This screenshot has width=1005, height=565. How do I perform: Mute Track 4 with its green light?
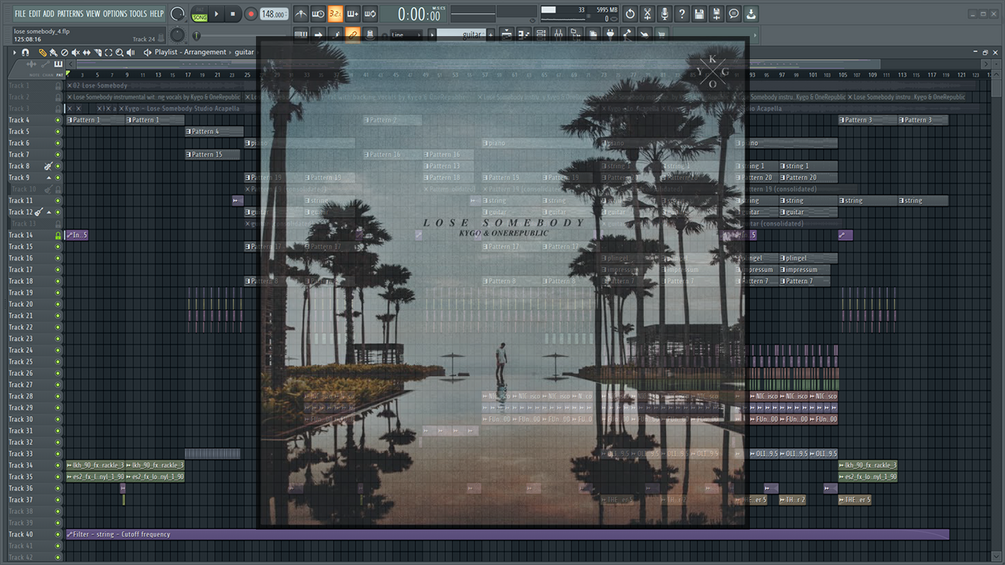coord(58,120)
